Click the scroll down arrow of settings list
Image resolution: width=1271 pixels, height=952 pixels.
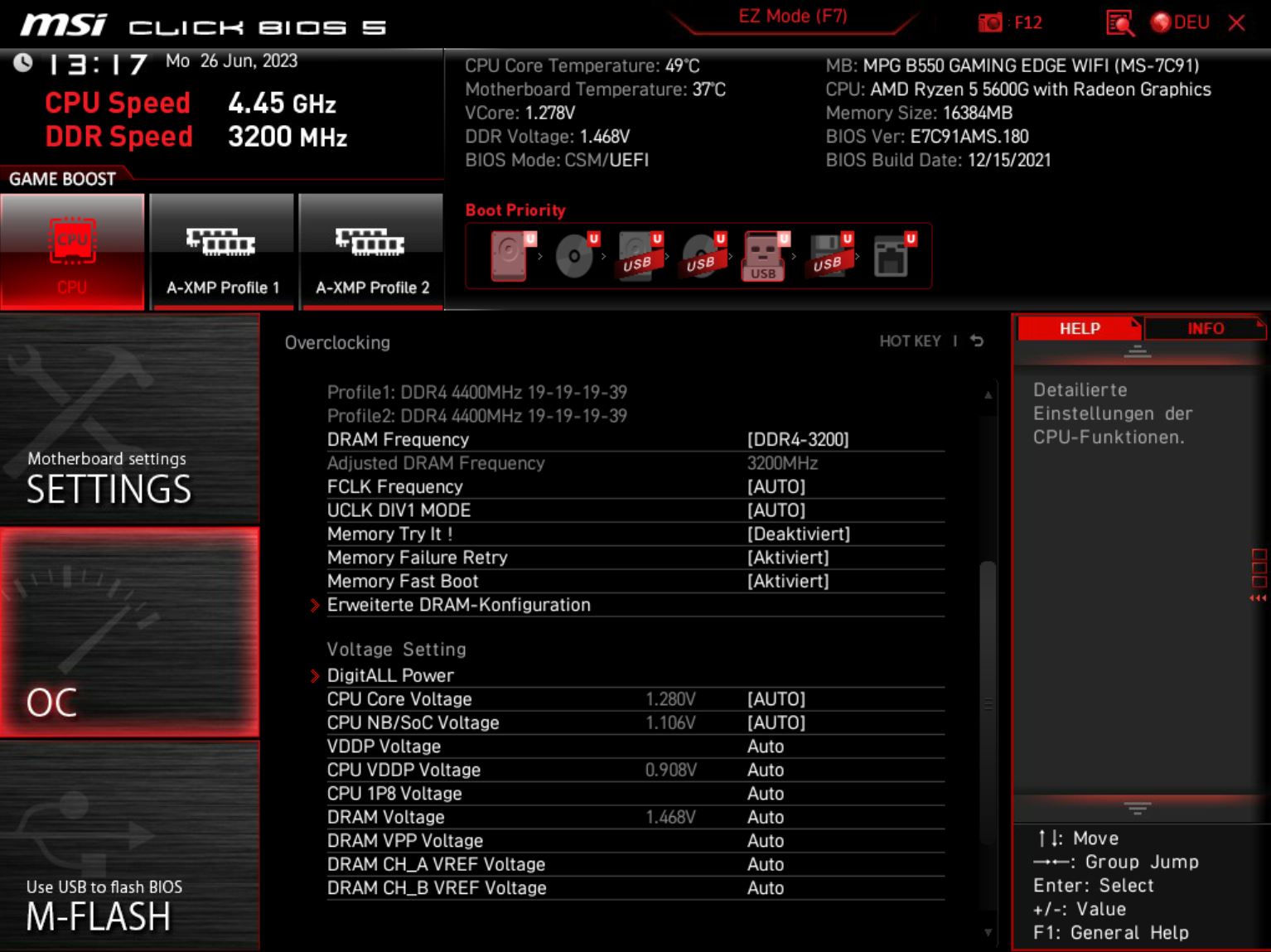[x=988, y=933]
